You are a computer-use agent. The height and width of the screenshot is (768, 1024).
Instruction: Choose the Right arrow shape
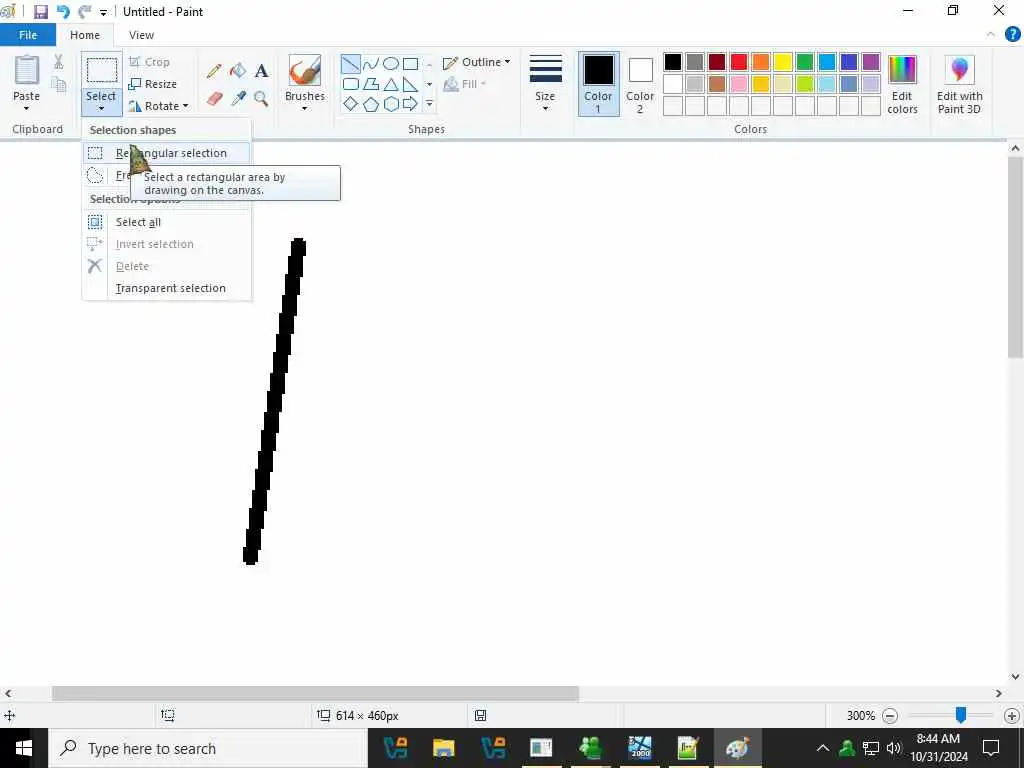coord(410,104)
